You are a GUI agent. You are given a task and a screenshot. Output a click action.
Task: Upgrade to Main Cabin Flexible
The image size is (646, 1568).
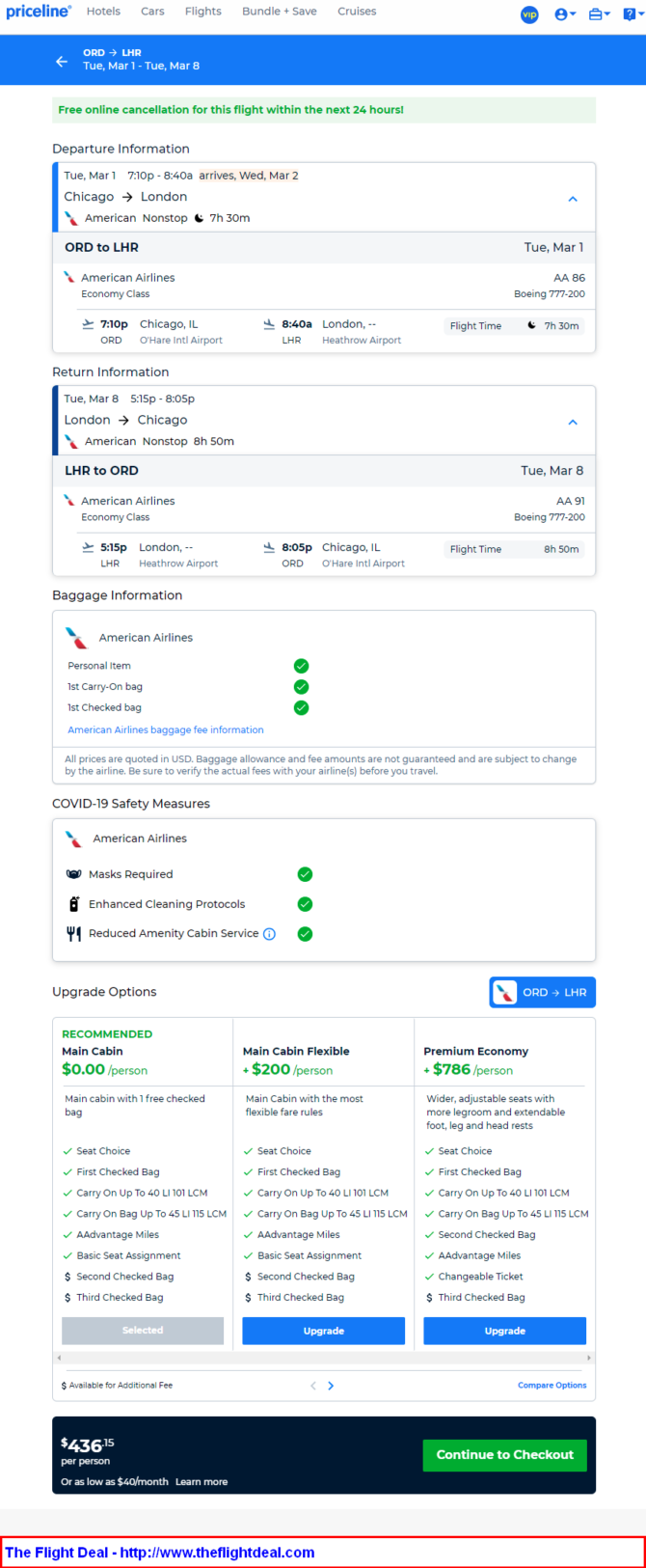point(324,1331)
